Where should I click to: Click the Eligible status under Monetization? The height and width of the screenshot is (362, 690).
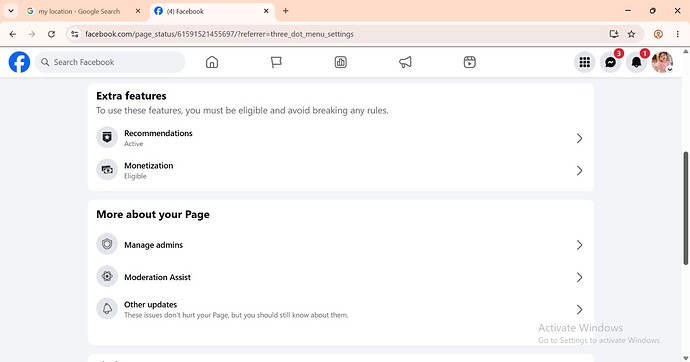pyautogui.click(x=135, y=176)
